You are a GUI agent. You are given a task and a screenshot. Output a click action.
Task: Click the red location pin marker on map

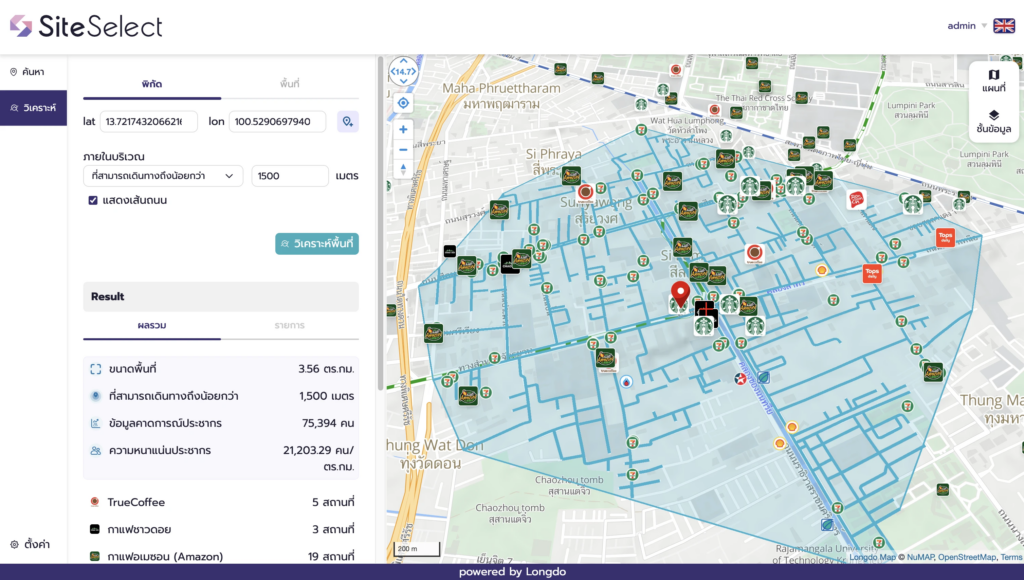(680, 294)
